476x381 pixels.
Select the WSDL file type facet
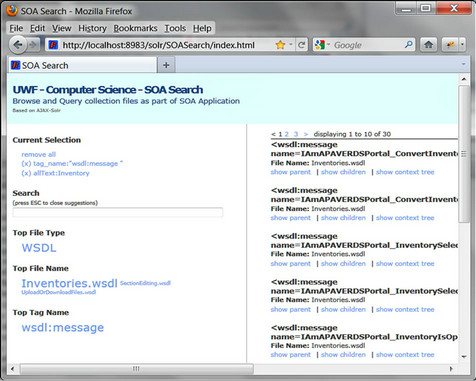tap(39, 248)
